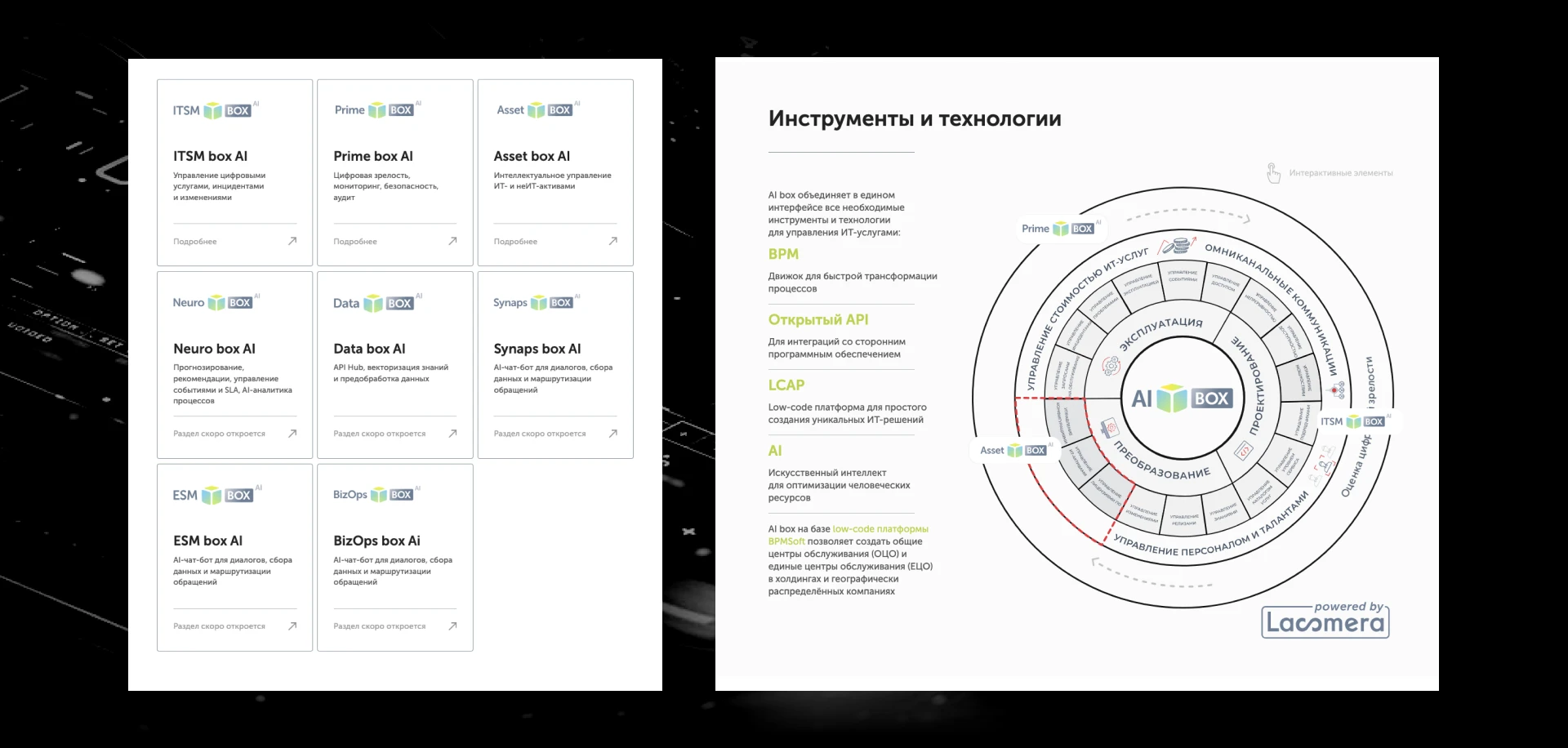1568x748 pixels.
Task: Click the arrow icon on the Asset box AI card
Action: (612, 241)
